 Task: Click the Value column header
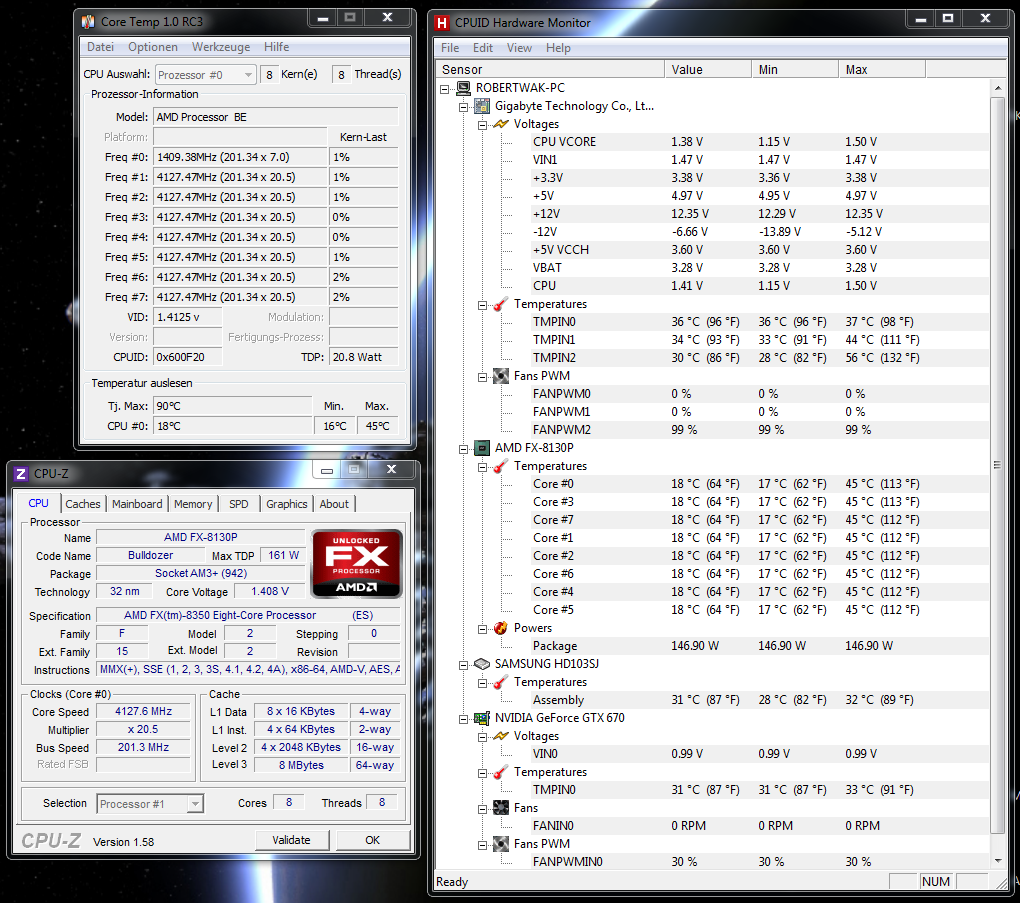point(708,70)
